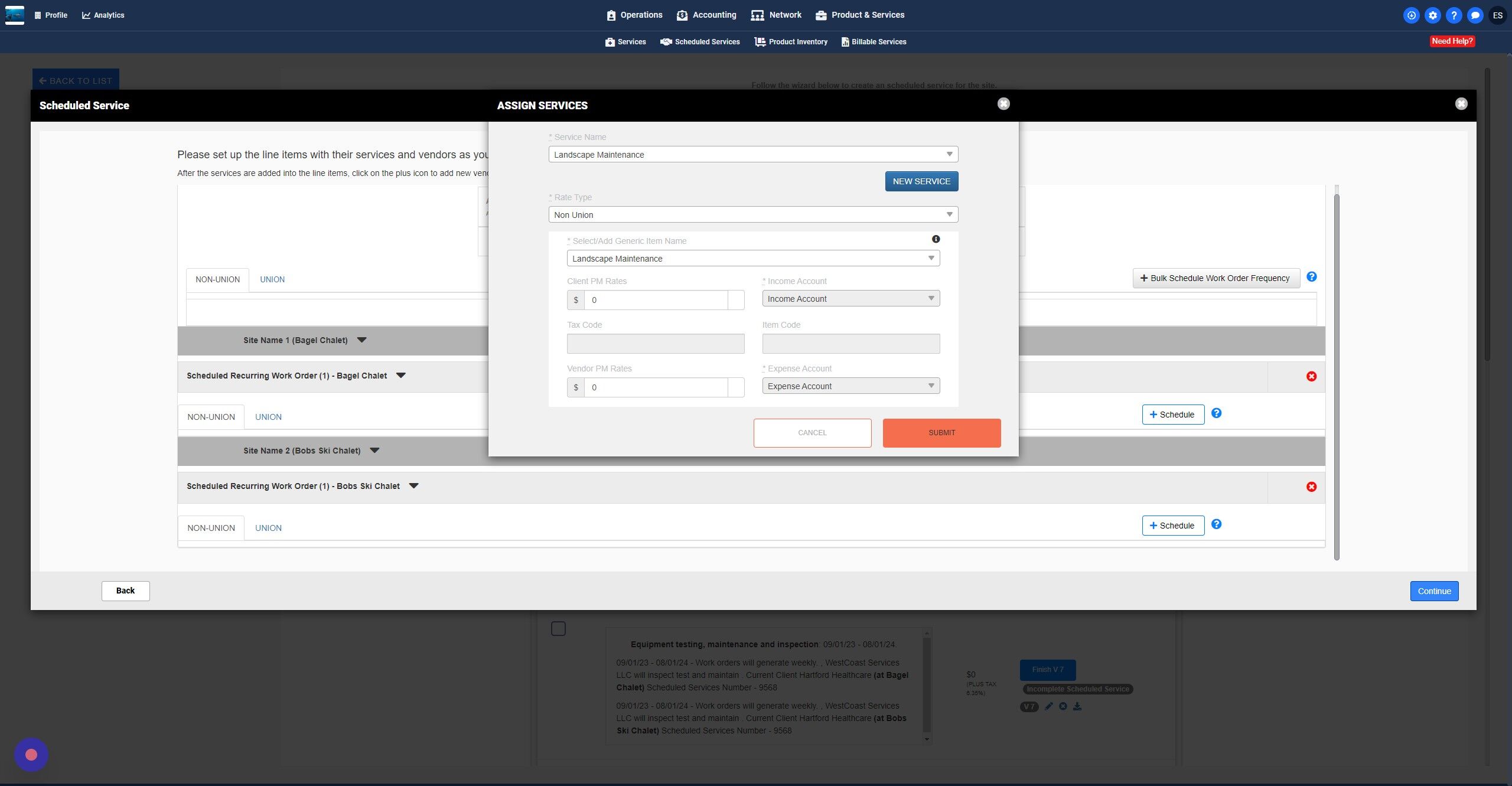Open the Accounting menu

[706, 15]
